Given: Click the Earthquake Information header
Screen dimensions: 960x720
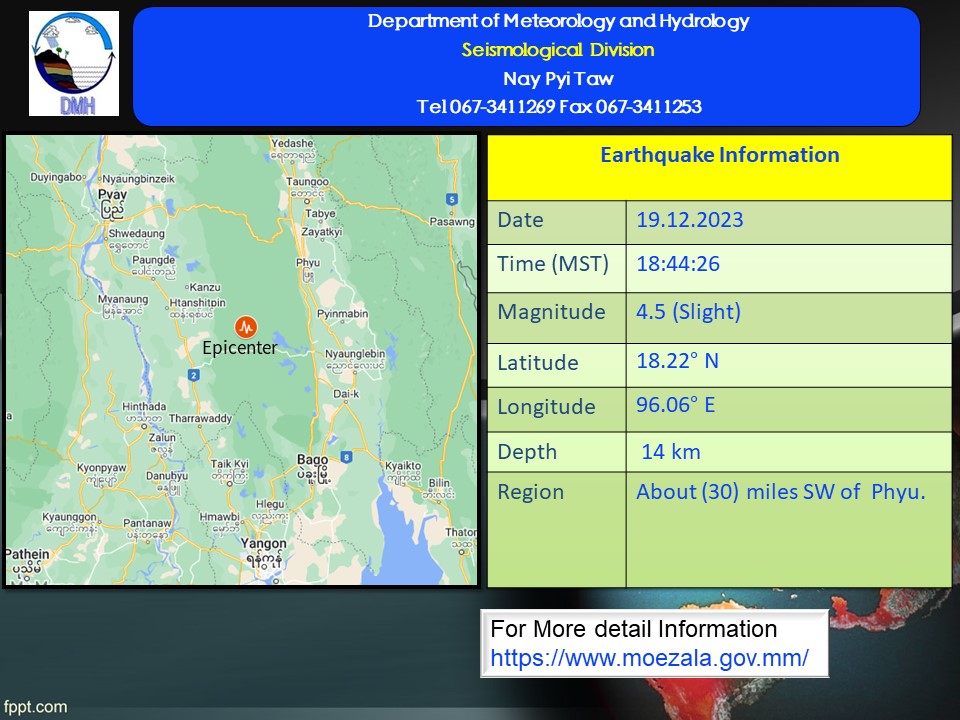Looking at the screenshot, I should (x=719, y=155).
